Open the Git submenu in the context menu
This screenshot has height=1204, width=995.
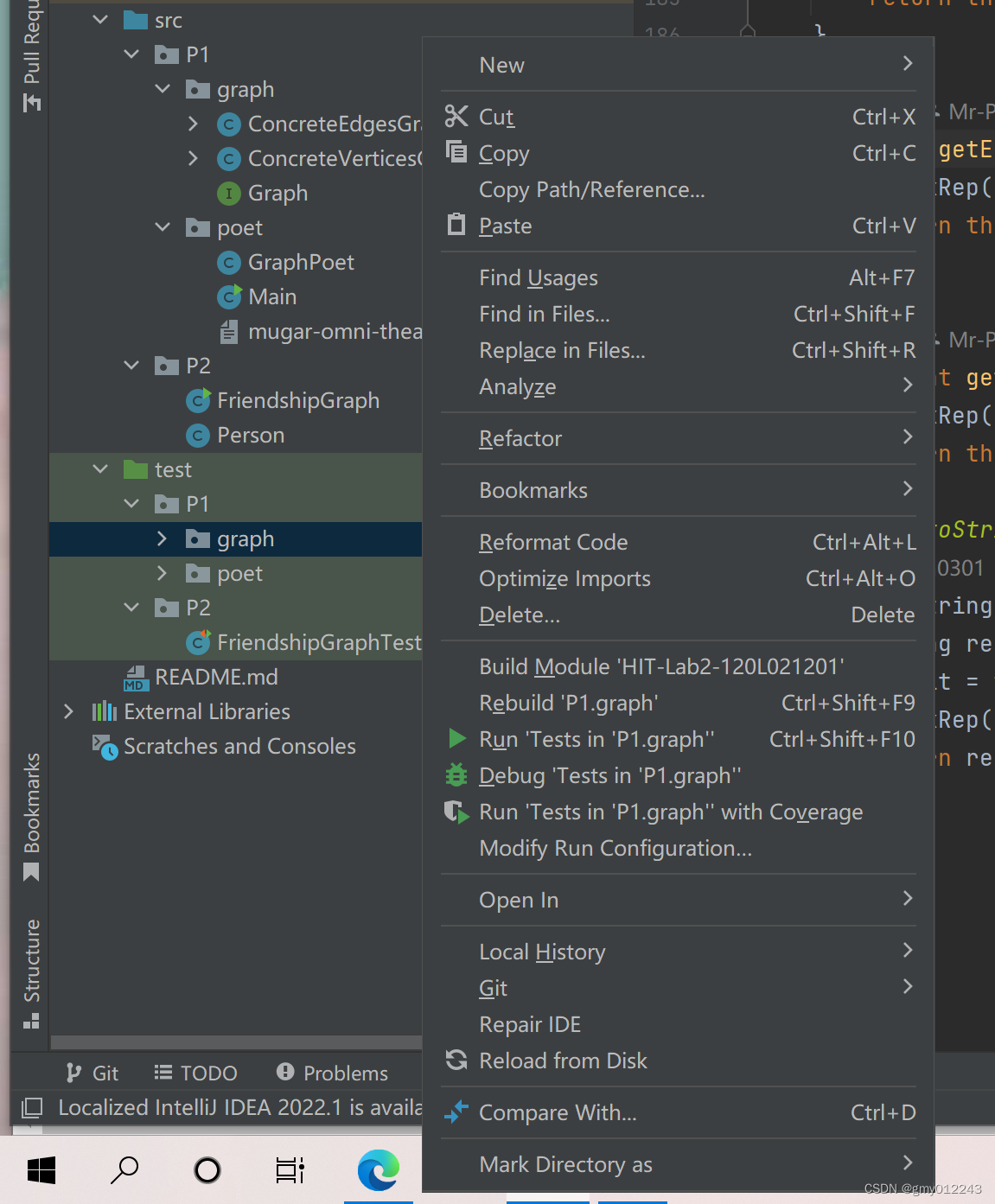coord(678,988)
